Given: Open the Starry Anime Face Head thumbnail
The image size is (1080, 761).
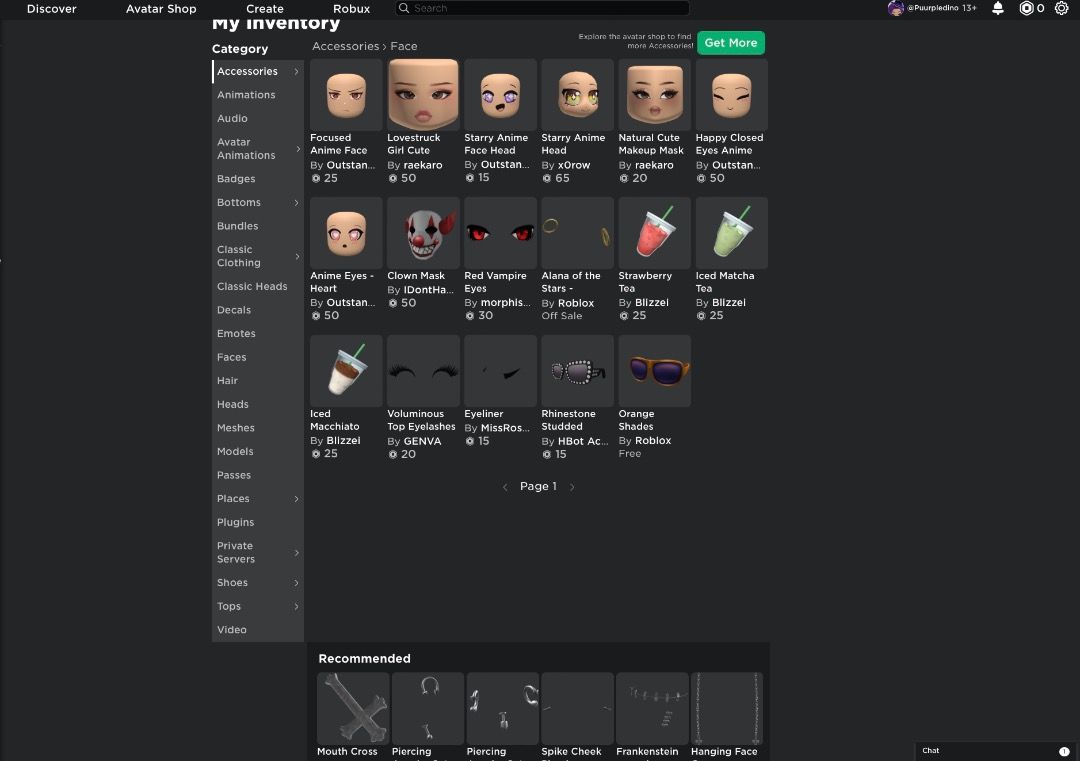Looking at the screenshot, I should [x=500, y=95].
